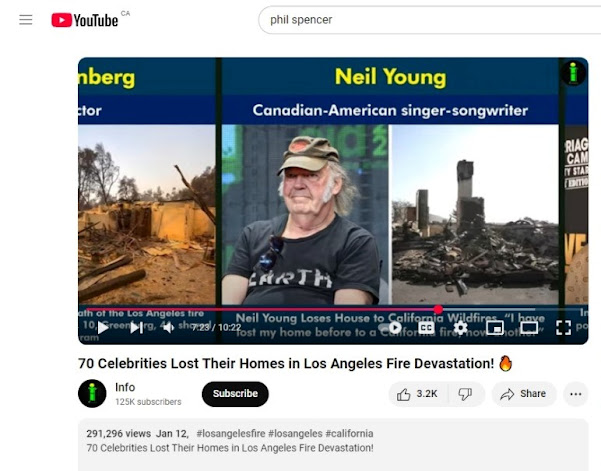Click the video progress bar scrubber

(x=438, y=309)
